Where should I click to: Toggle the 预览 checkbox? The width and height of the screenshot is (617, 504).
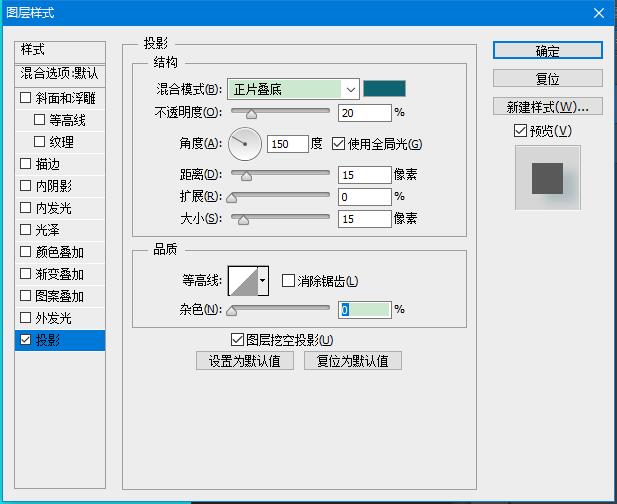(x=521, y=131)
